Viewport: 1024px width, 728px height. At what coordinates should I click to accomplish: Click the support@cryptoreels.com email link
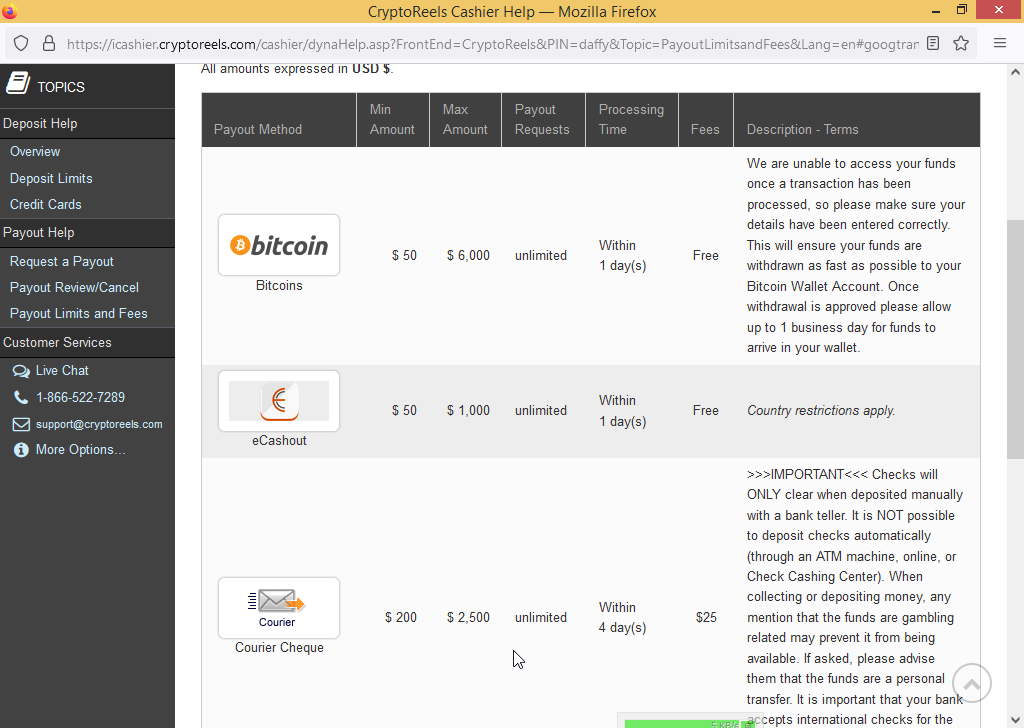coord(99,424)
